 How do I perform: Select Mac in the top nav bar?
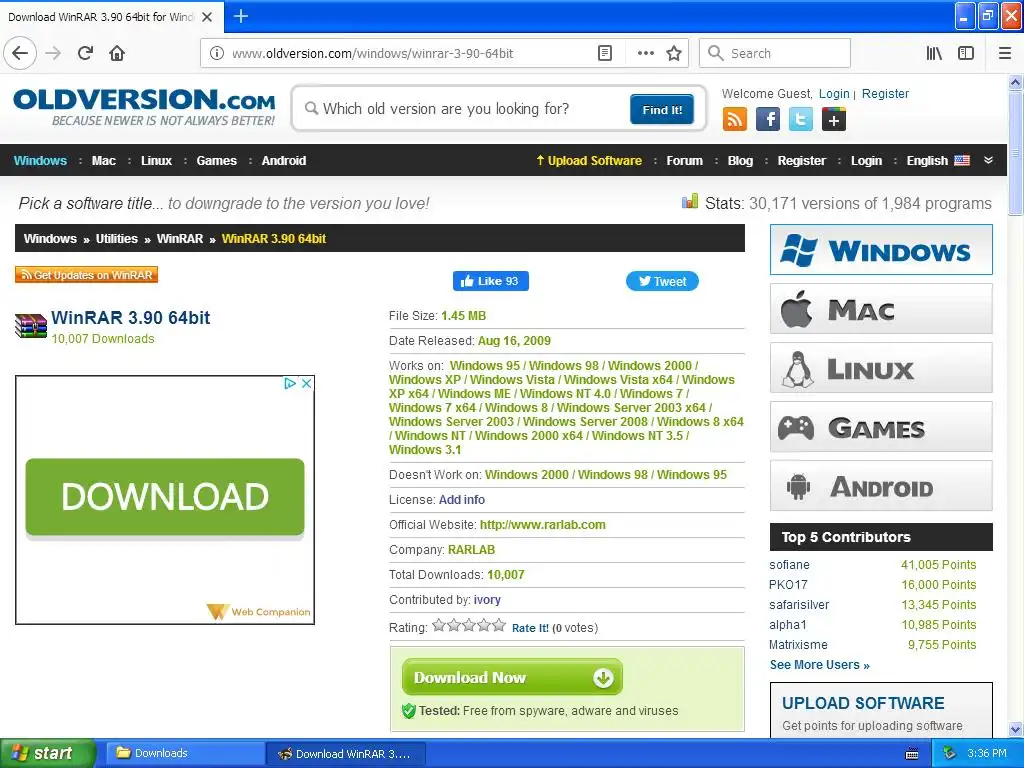(104, 161)
